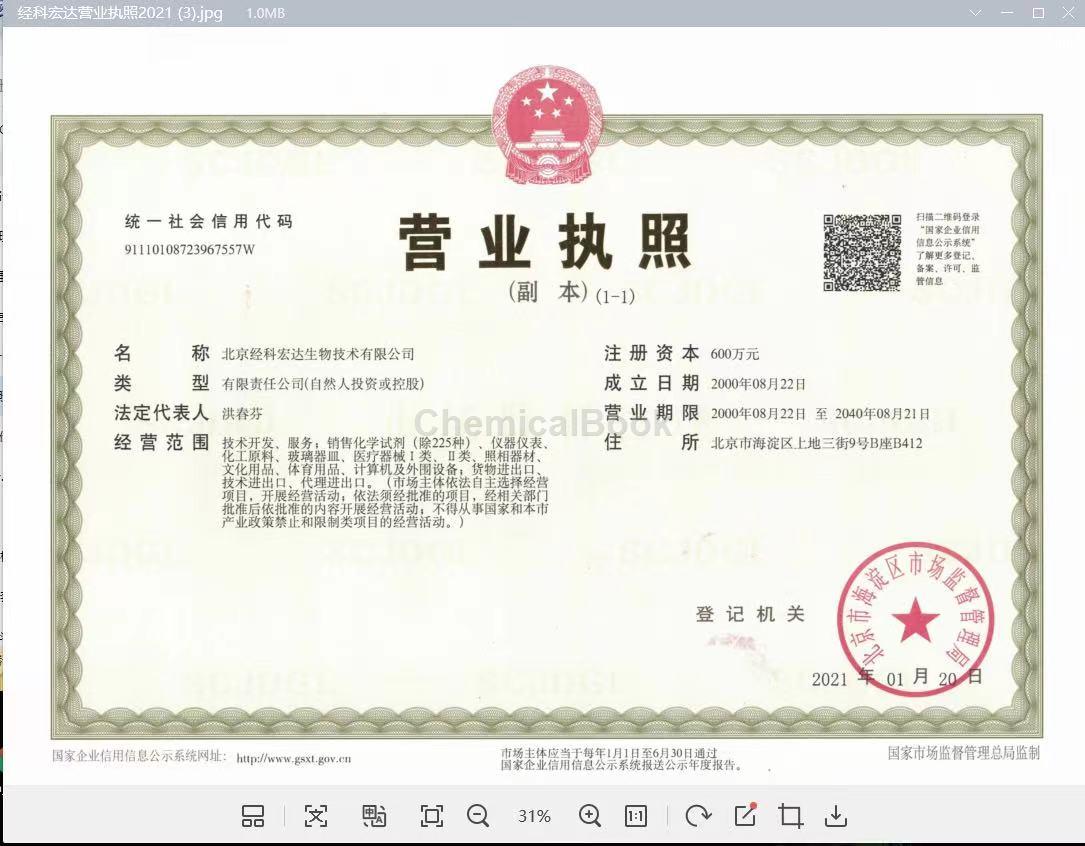Zoom in with the plus magnifier

pyautogui.click(x=590, y=816)
